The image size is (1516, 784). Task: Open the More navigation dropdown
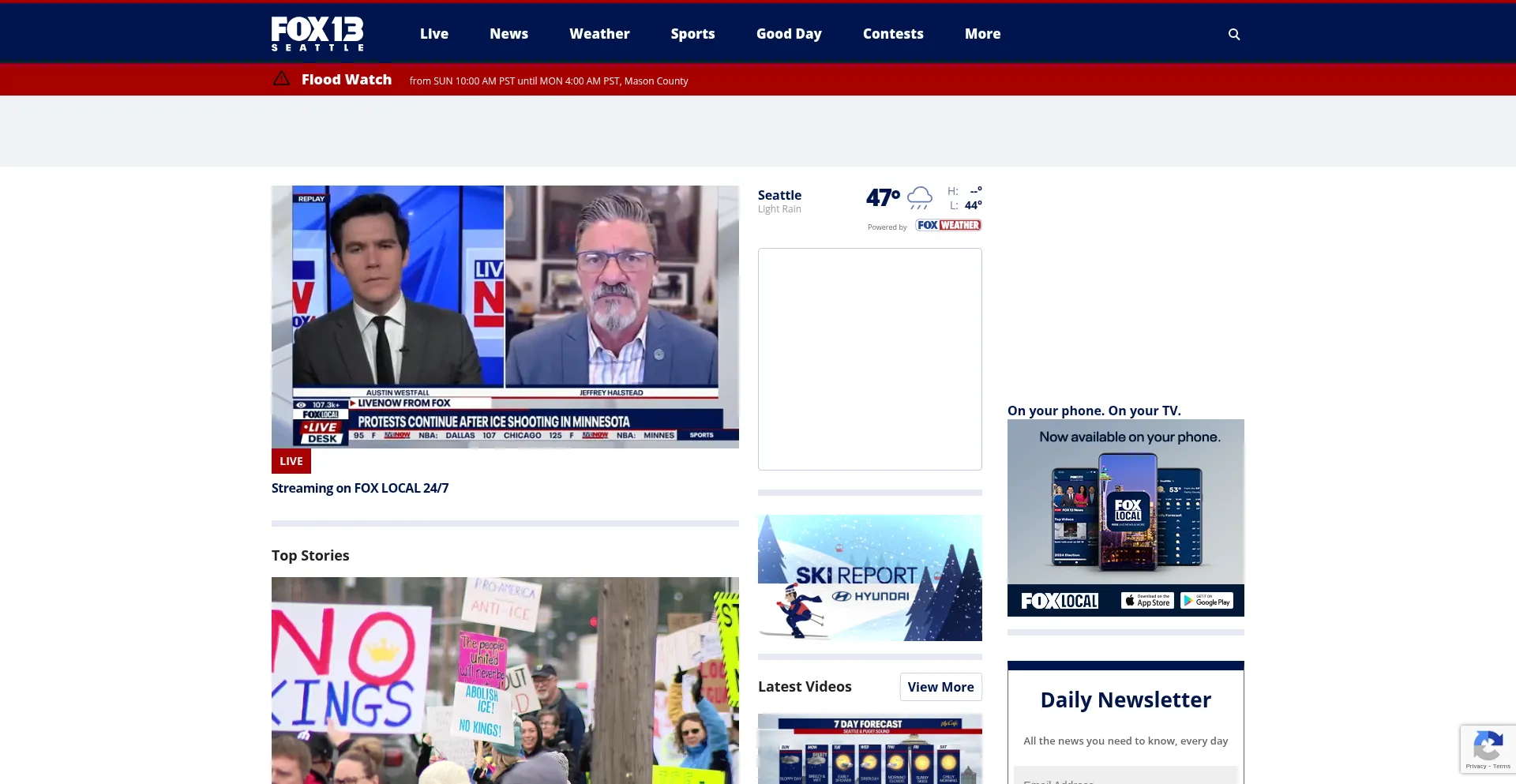coord(982,33)
